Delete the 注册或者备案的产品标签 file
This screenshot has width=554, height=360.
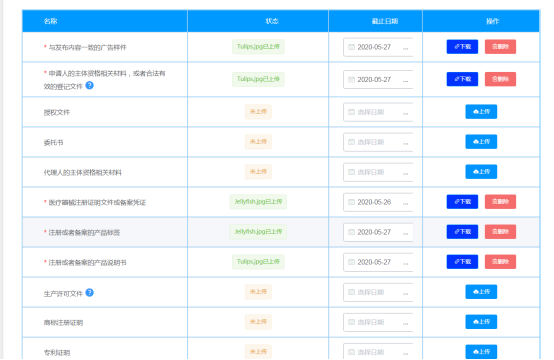(x=500, y=232)
